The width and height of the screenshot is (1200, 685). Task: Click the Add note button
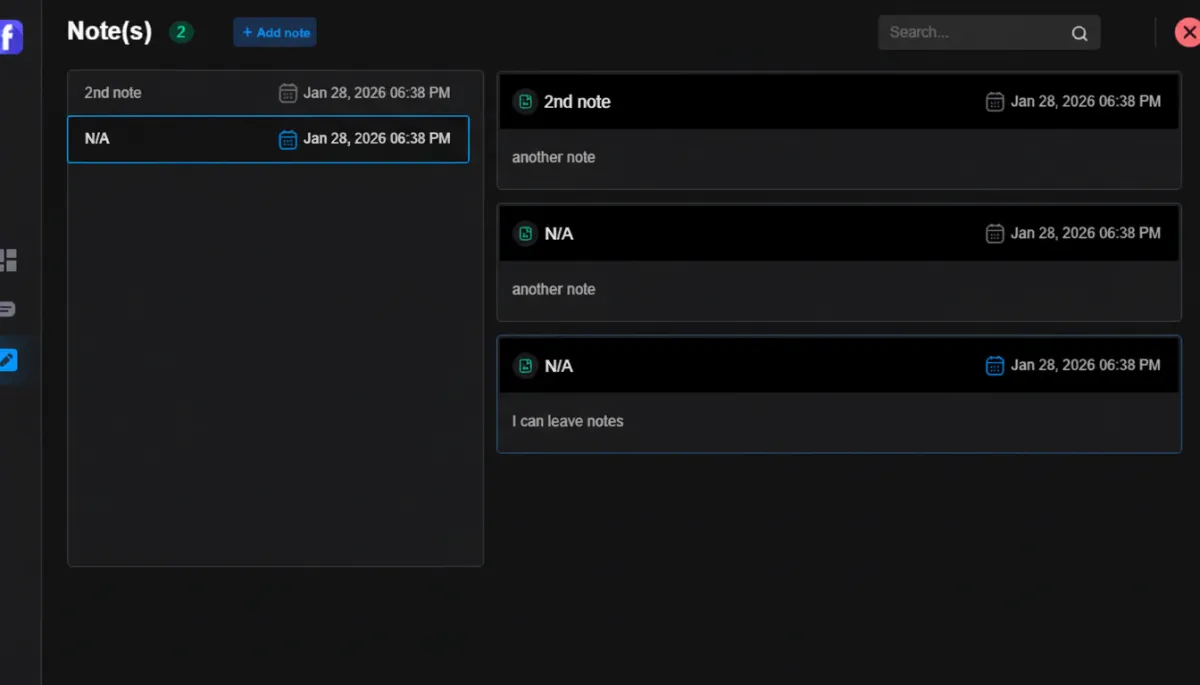[x=275, y=32]
